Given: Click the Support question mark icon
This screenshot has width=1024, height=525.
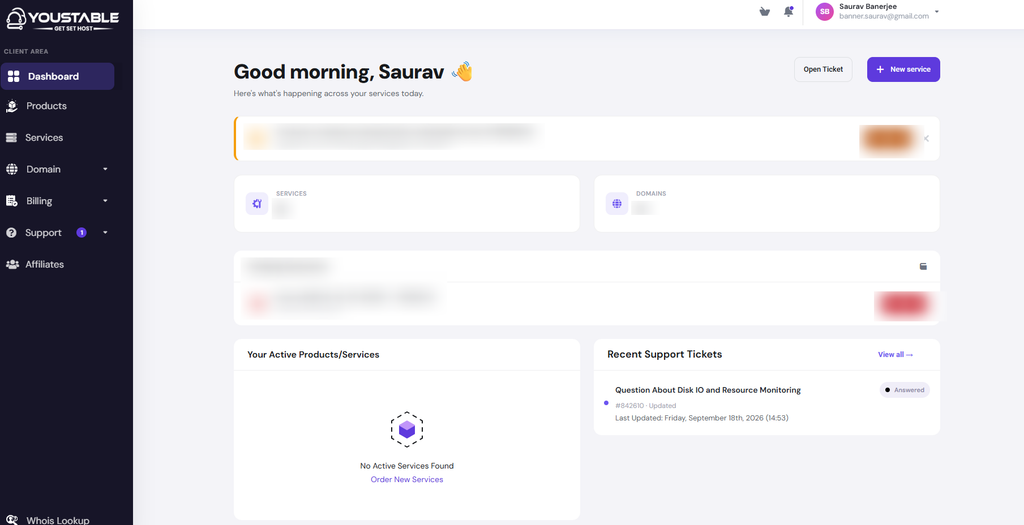Looking at the screenshot, I should click(11, 232).
